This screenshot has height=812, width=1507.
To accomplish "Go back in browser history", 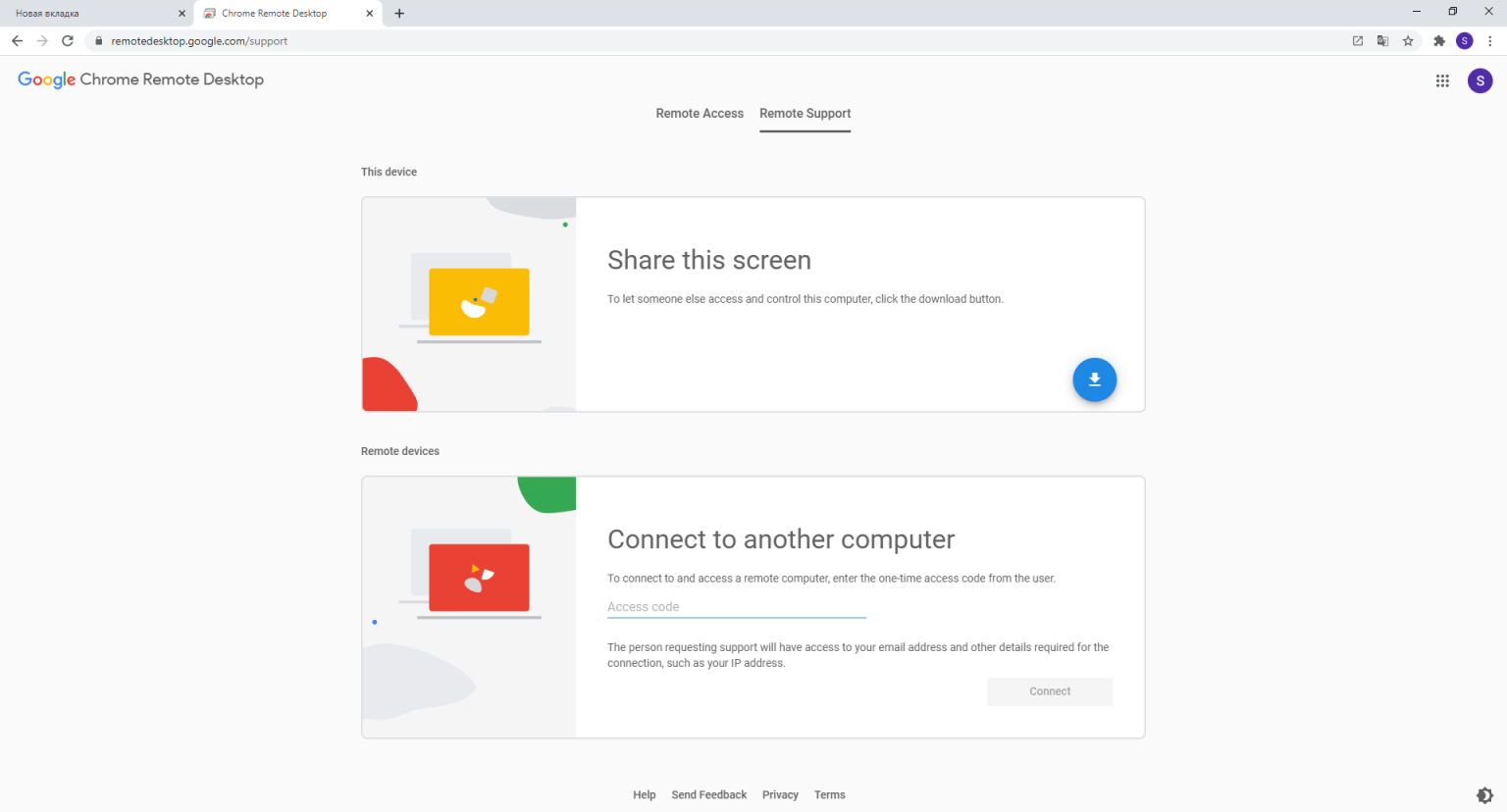I will pyautogui.click(x=17, y=41).
